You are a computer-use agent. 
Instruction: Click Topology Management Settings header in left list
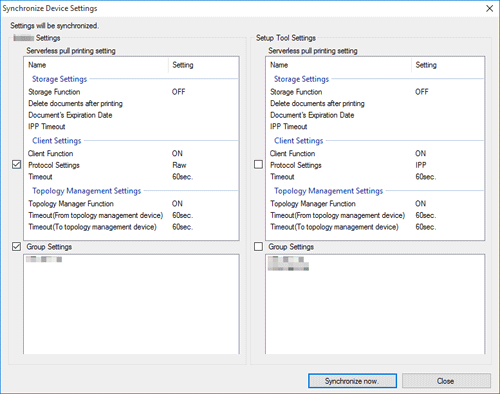pyautogui.click(x=87, y=191)
